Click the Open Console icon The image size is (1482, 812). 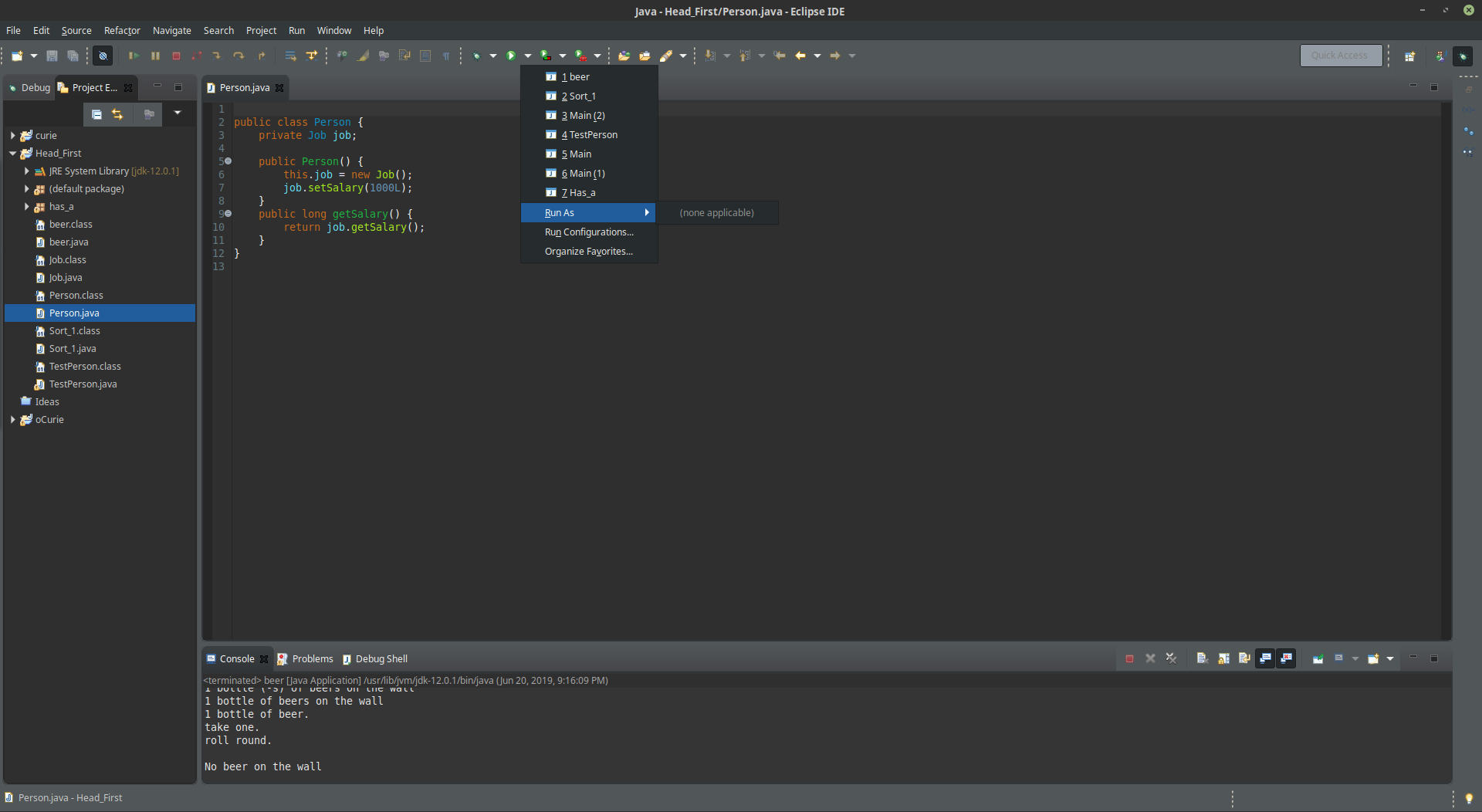(x=1373, y=658)
